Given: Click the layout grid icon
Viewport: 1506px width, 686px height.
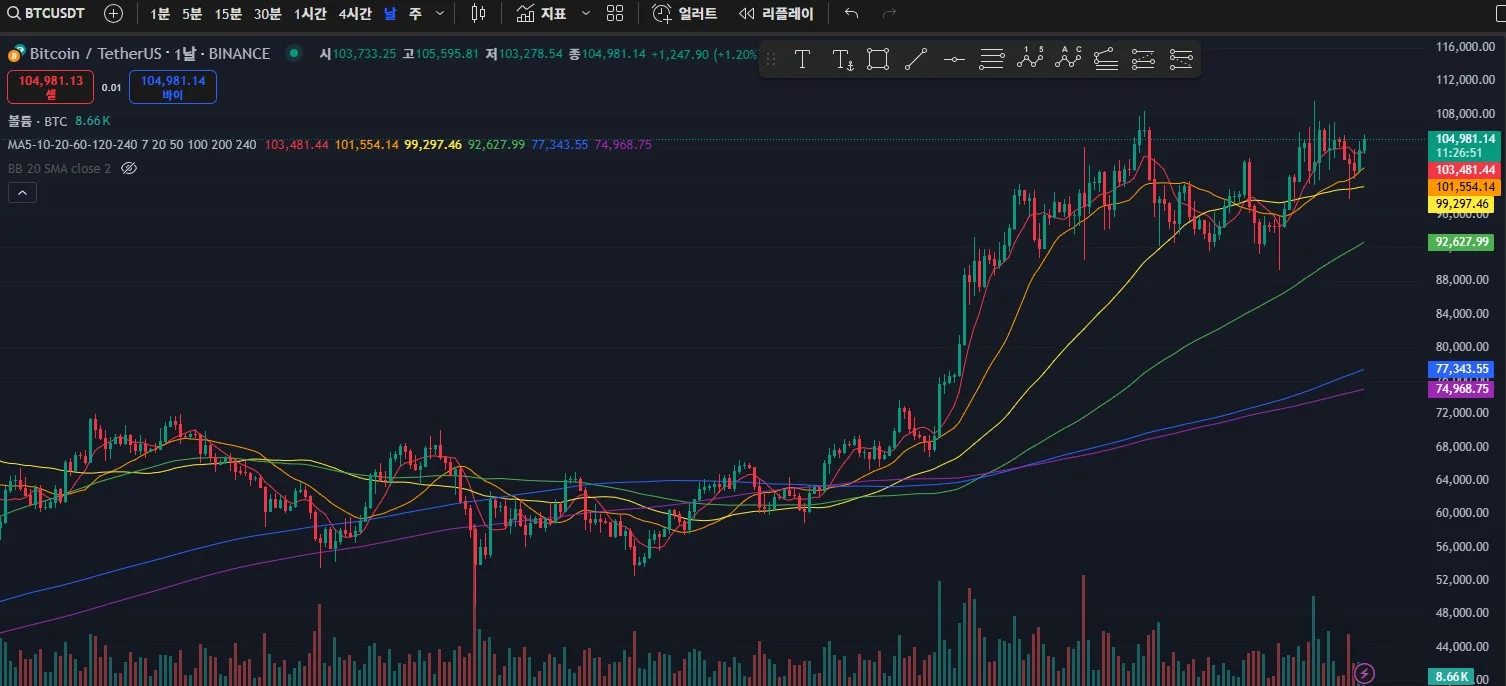Looking at the screenshot, I should coord(615,14).
